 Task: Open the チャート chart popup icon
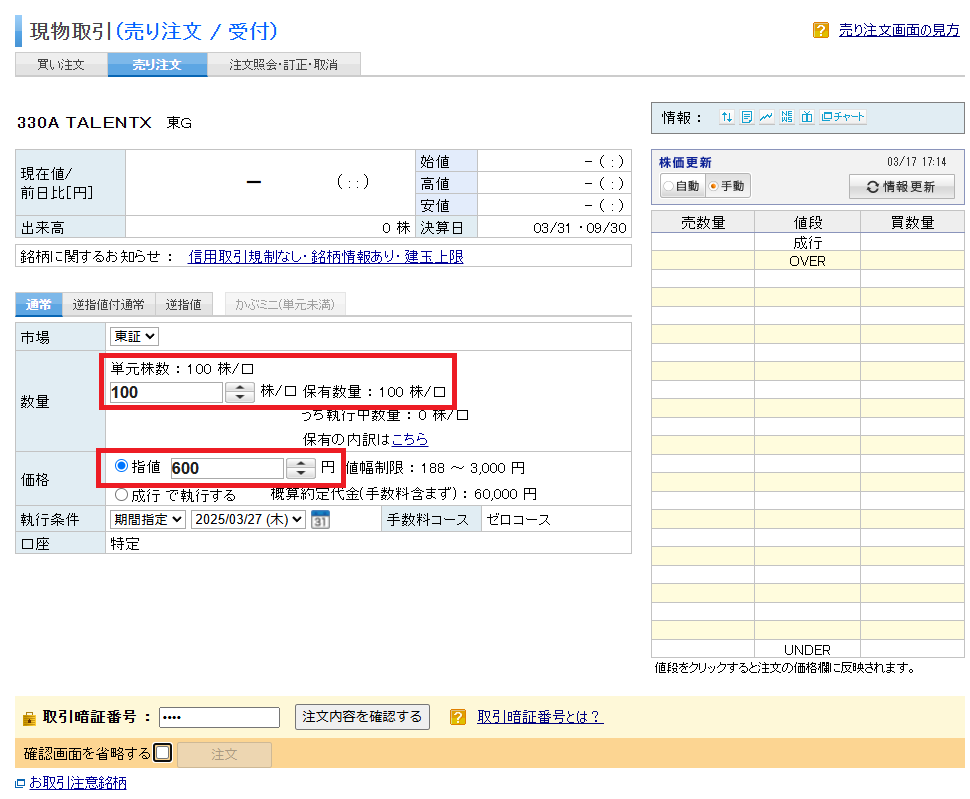(843, 117)
